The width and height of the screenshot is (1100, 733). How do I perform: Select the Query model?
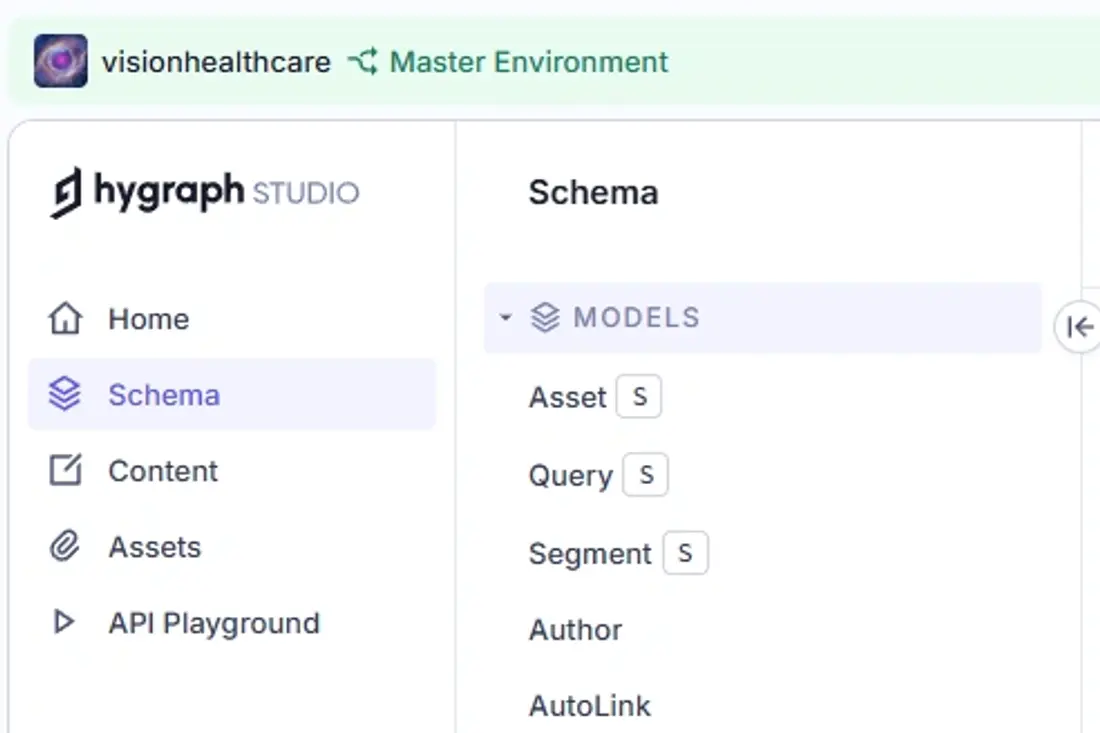pos(571,476)
